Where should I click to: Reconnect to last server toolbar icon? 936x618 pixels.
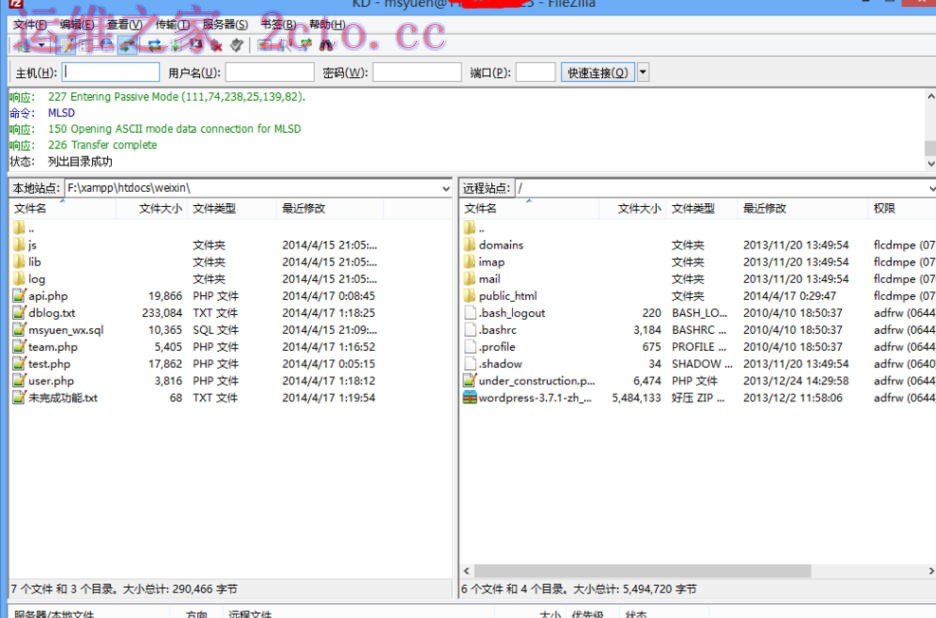236,45
